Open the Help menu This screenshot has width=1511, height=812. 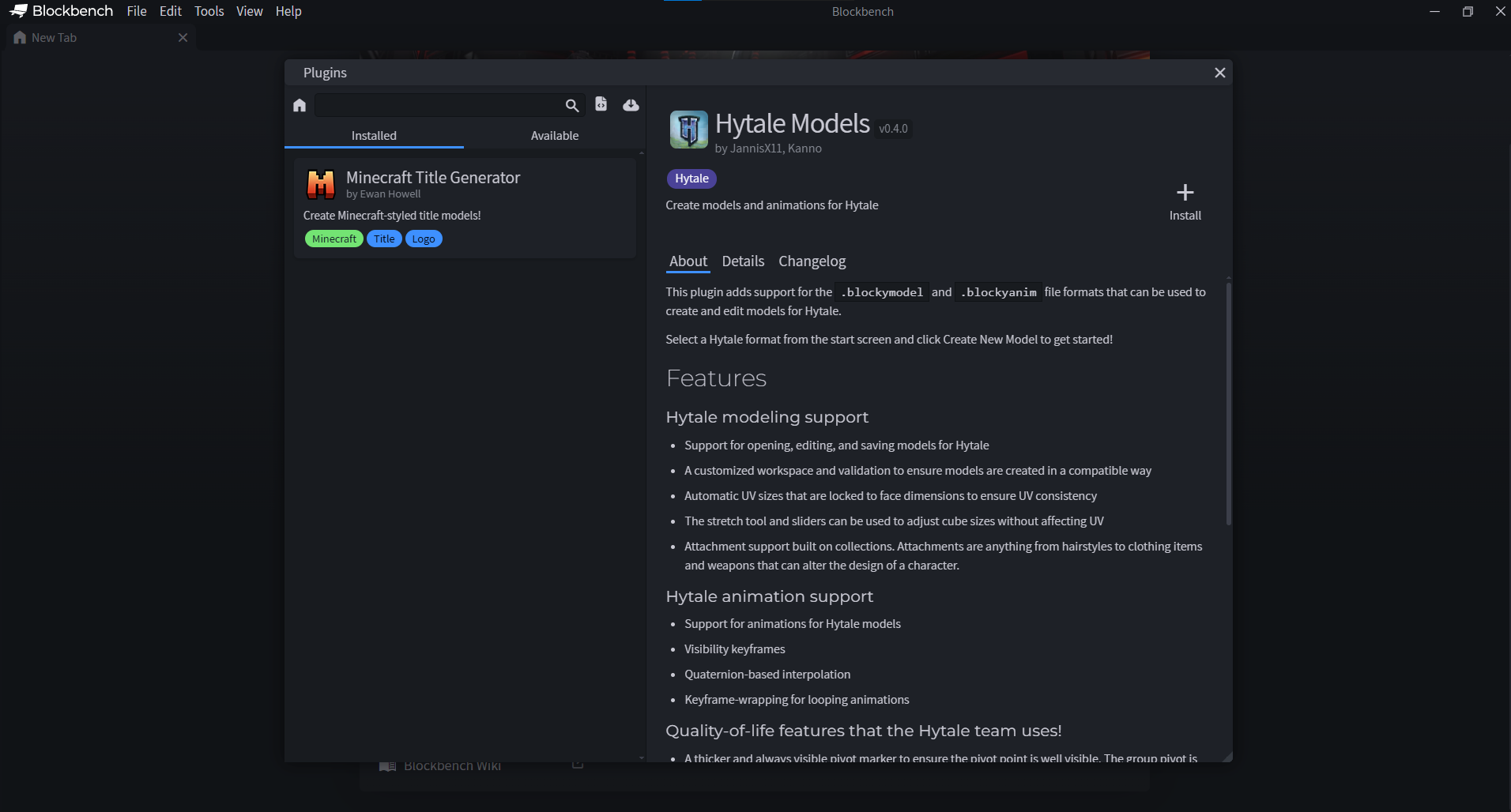tap(288, 11)
